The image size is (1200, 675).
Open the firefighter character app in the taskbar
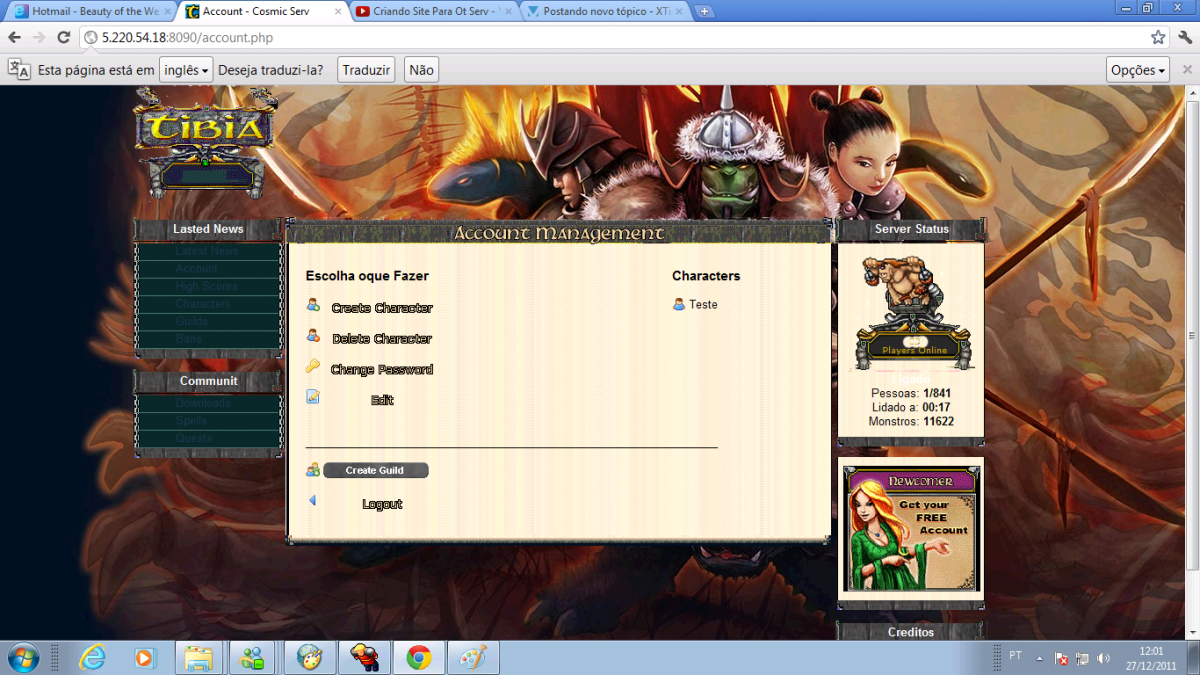click(x=365, y=658)
